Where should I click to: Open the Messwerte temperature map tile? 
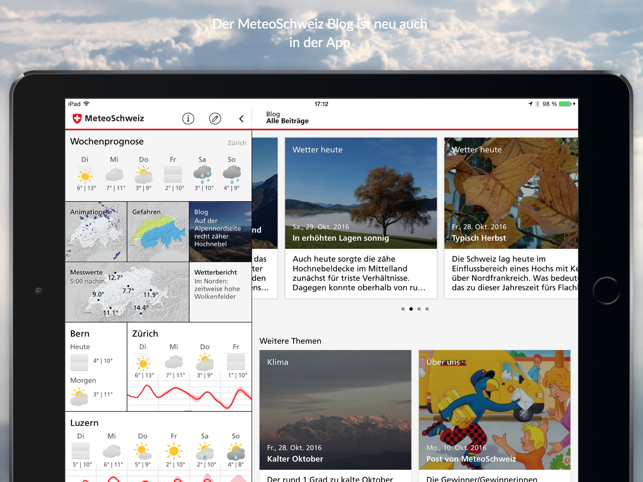(x=127, y=292)
